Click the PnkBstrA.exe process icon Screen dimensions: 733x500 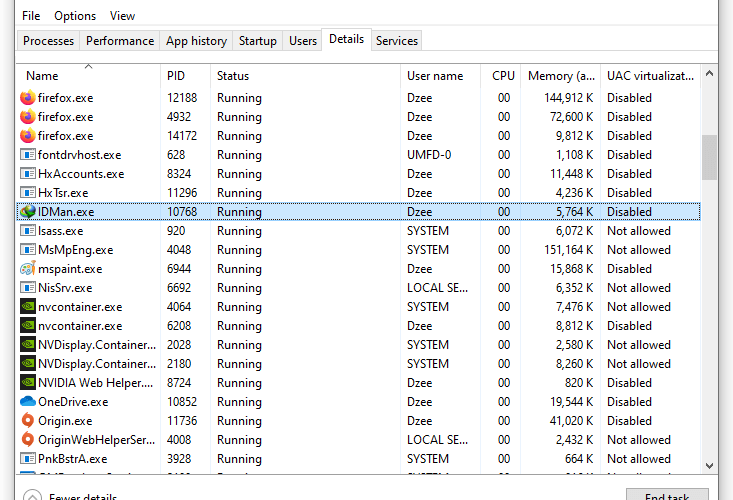pyautogui.click(x=28, y=459)
